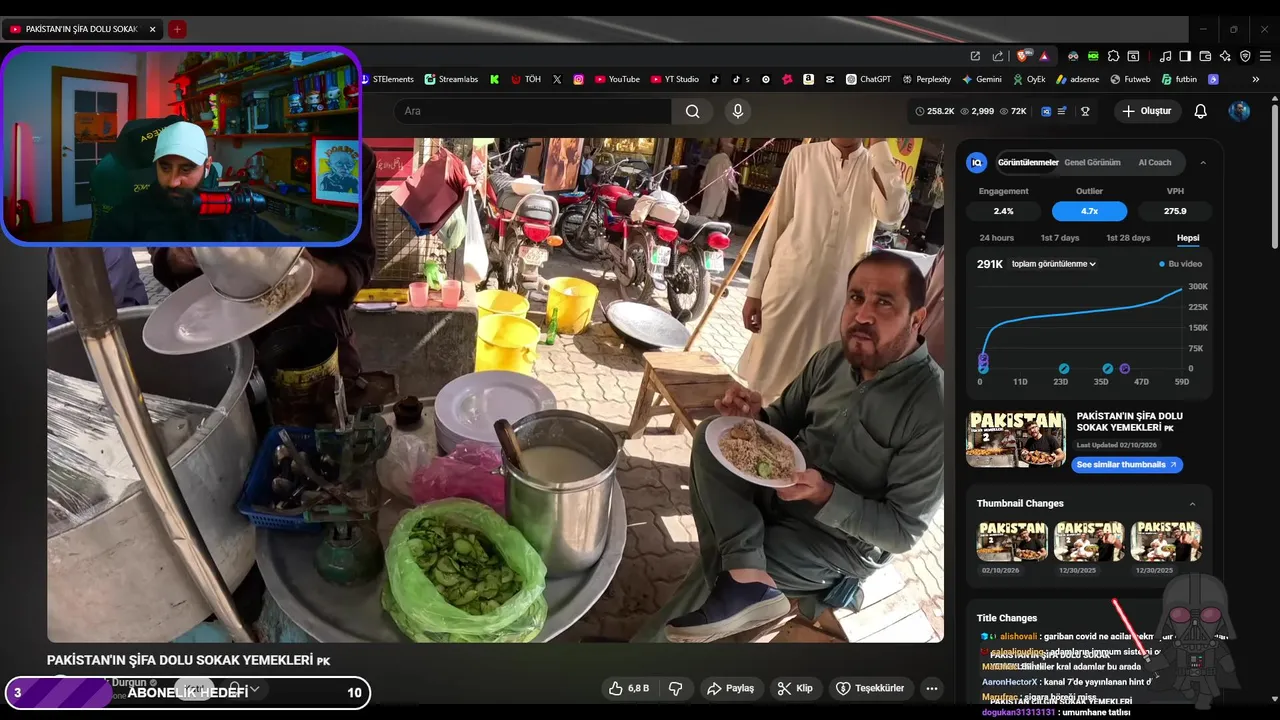The height and width of the screenshot is (720, 1280).
Task: Click the Oluştur create button
Action: (1146, 111)
